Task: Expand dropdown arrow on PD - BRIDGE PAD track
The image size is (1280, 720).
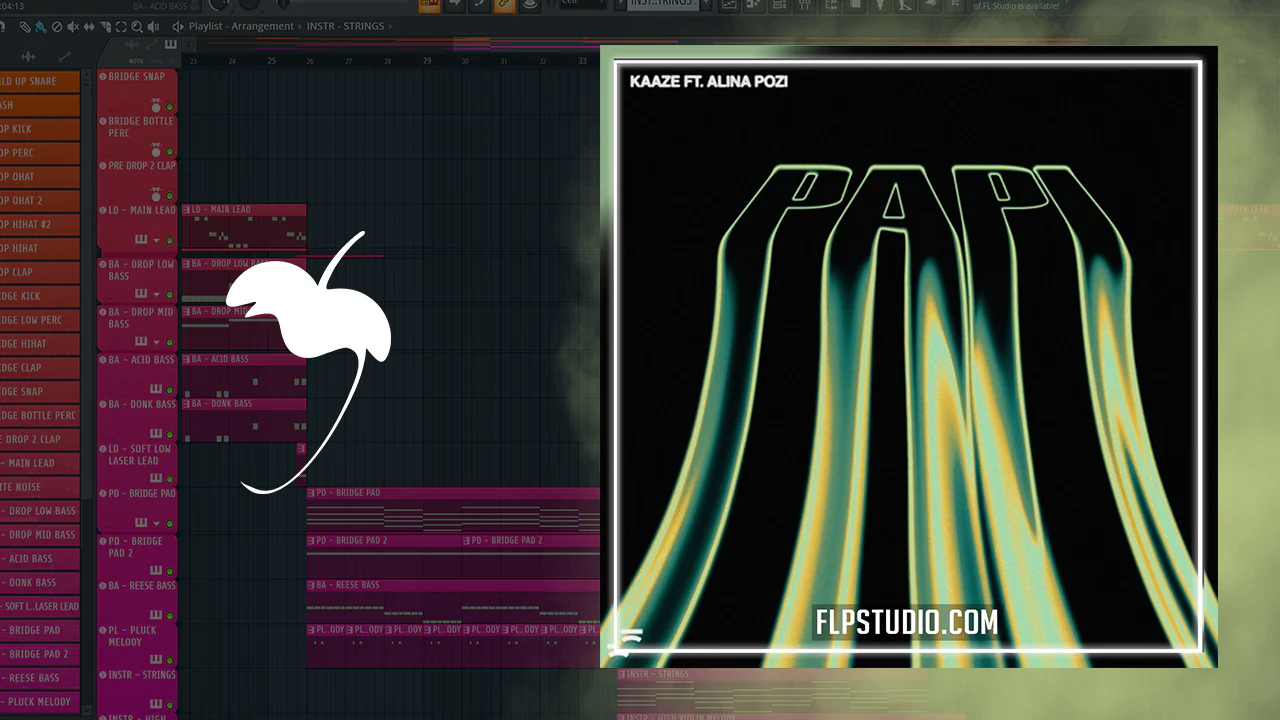Action: point(156,523)
